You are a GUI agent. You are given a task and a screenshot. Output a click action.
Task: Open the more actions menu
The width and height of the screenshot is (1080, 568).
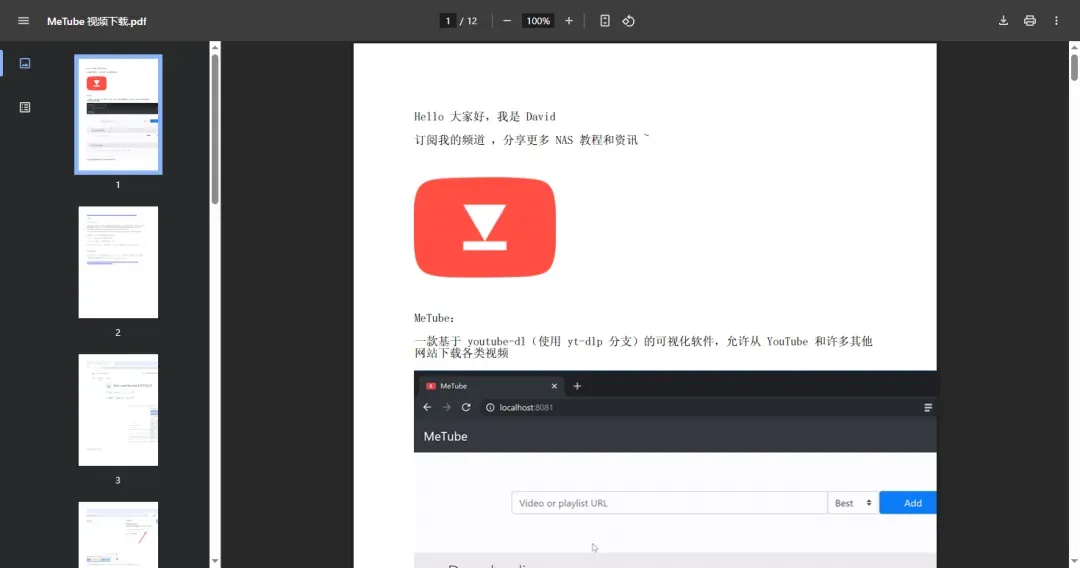pyautogui.click(x=1057, y=21)
